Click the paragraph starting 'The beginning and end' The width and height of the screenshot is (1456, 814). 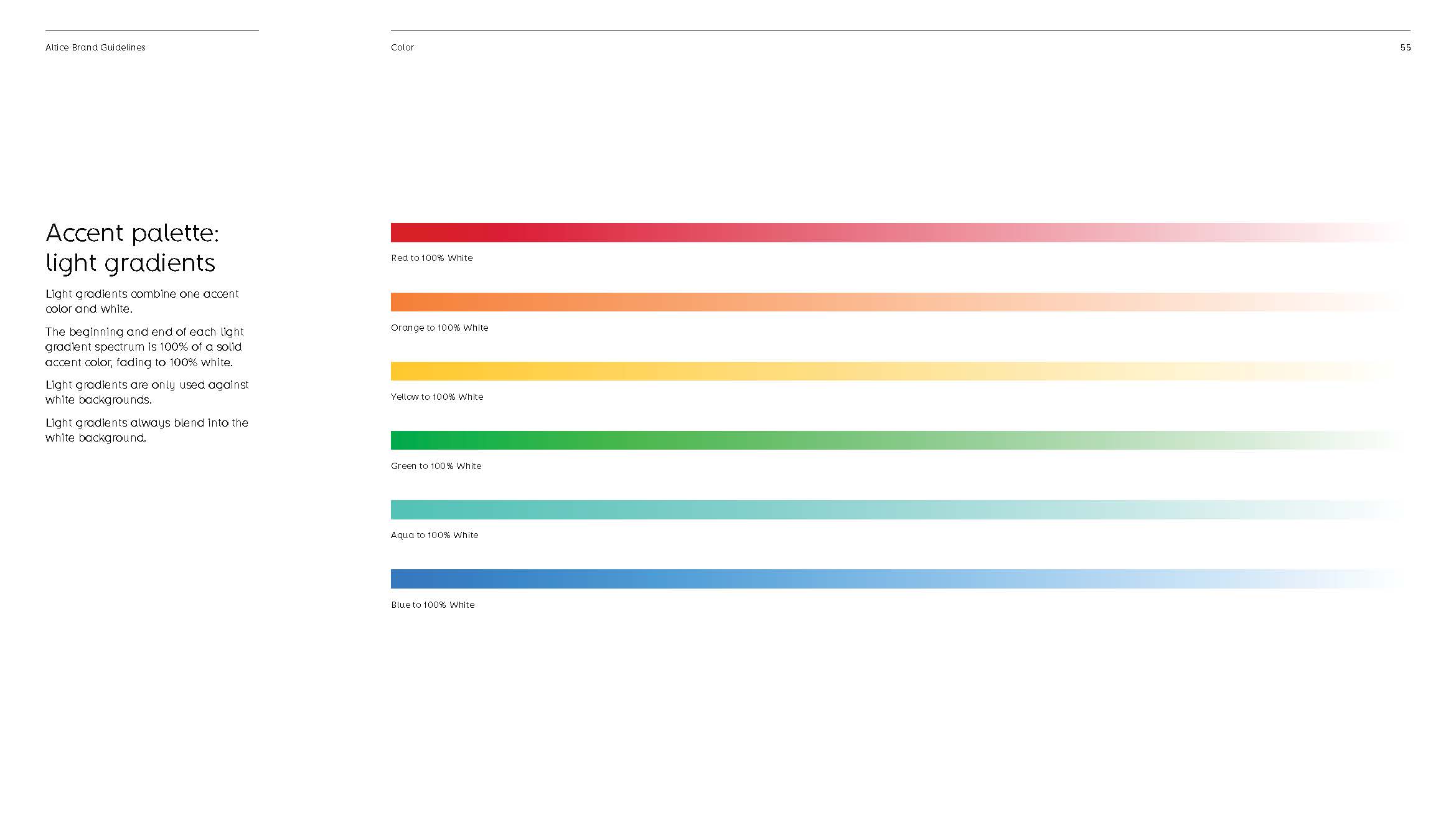(x=144, y=347)
